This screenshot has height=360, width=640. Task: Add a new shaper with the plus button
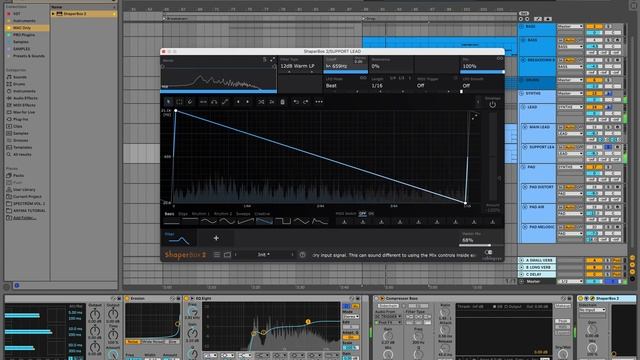[x=216, y=238]
